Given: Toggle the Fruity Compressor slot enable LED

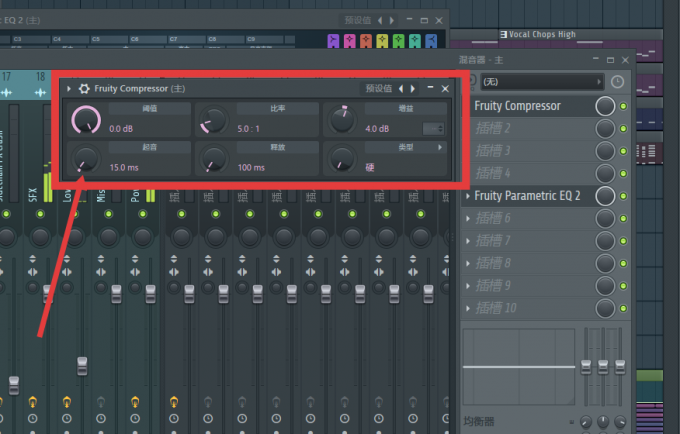Looking at the screenshot, I should tap(624, 106).
